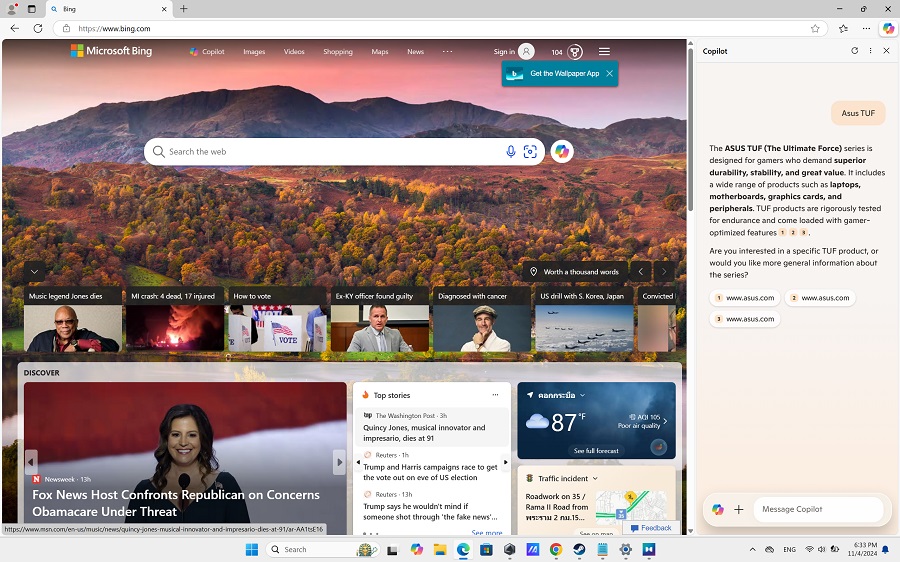Image resolution: width=900 pixels, height=562 pixels.
Task: Refresh the Copilot sidebar conversation
Action: 854,51
